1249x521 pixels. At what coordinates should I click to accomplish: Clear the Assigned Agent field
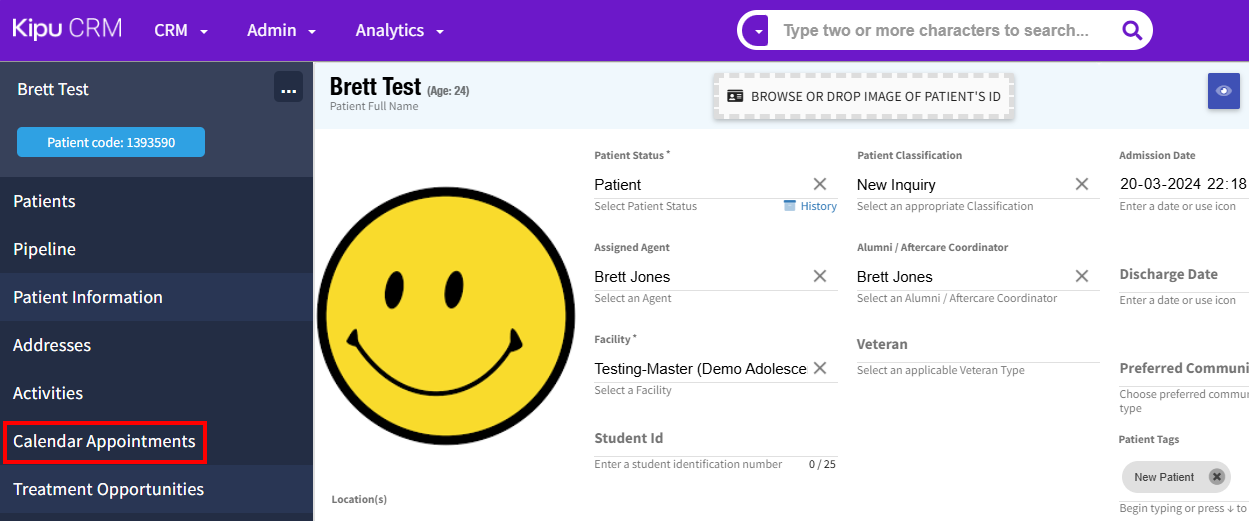[820, 276]
